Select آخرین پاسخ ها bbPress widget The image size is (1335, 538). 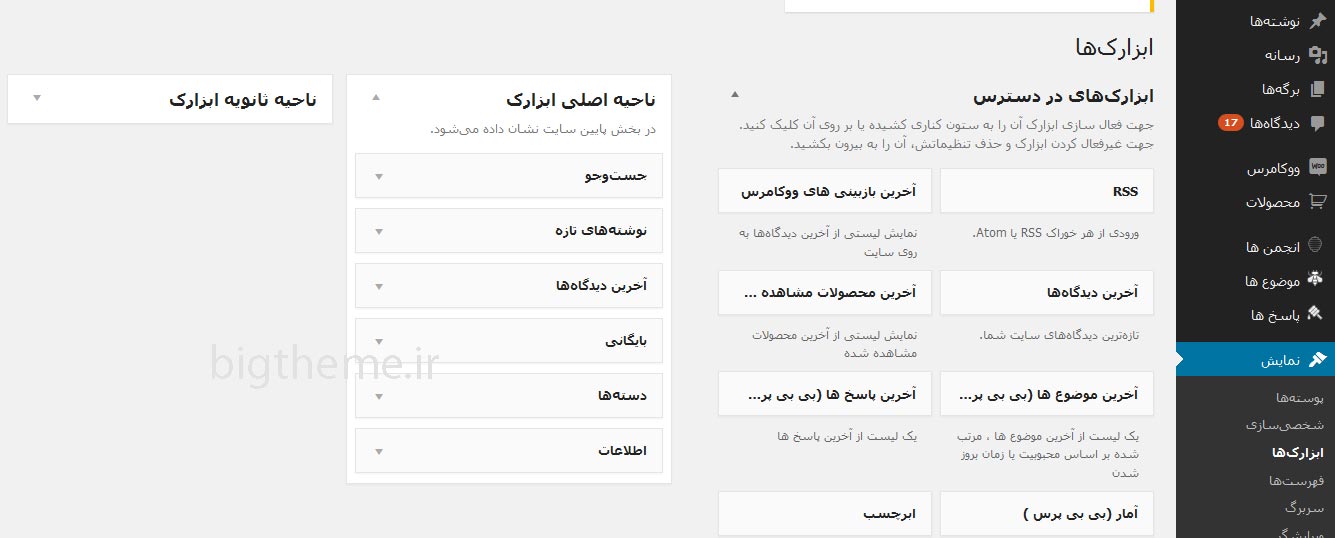point(825,394)
